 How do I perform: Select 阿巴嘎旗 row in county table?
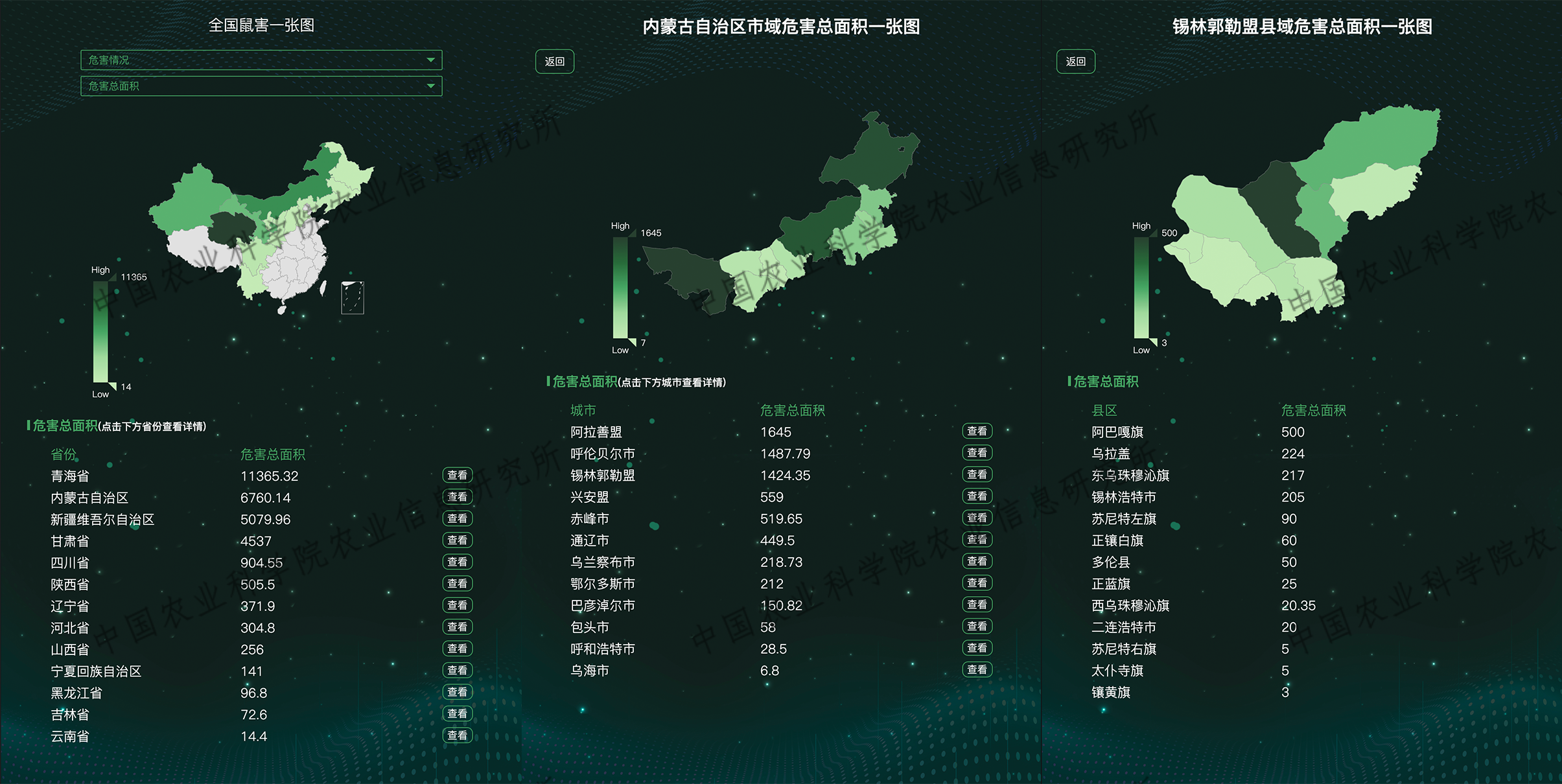pos(1117,432)
